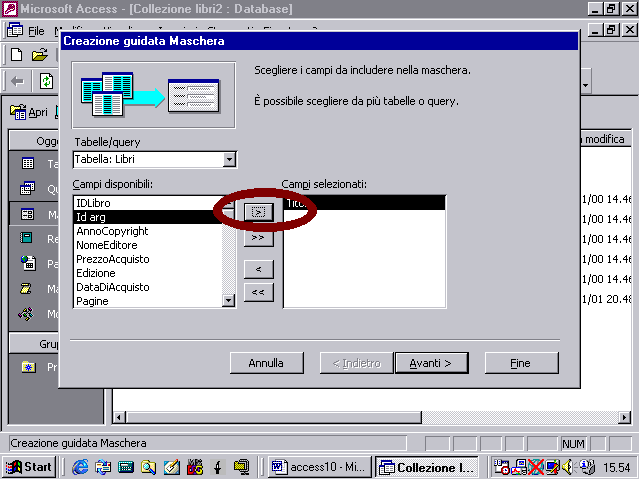639x479 pixels.
Task: Click the down arrow of available fields scrollbar
Action: (228, 301)
